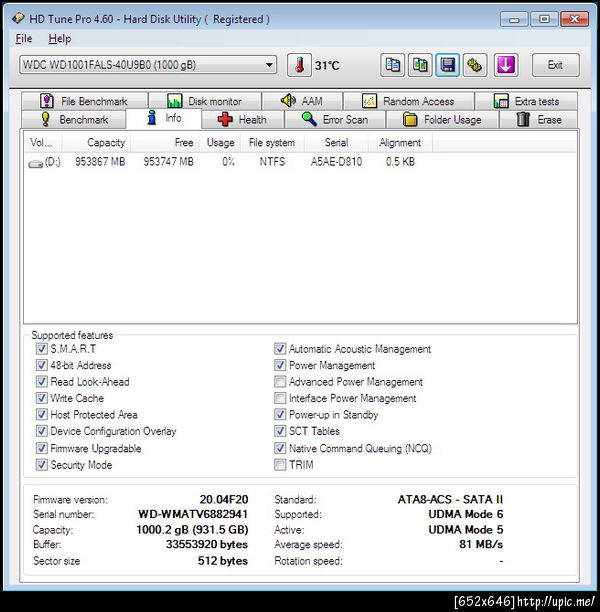This screenshot has height=612, width=600.
Task: Check the Advanced Power Management checkbox
Action: [x=280, y=381]
